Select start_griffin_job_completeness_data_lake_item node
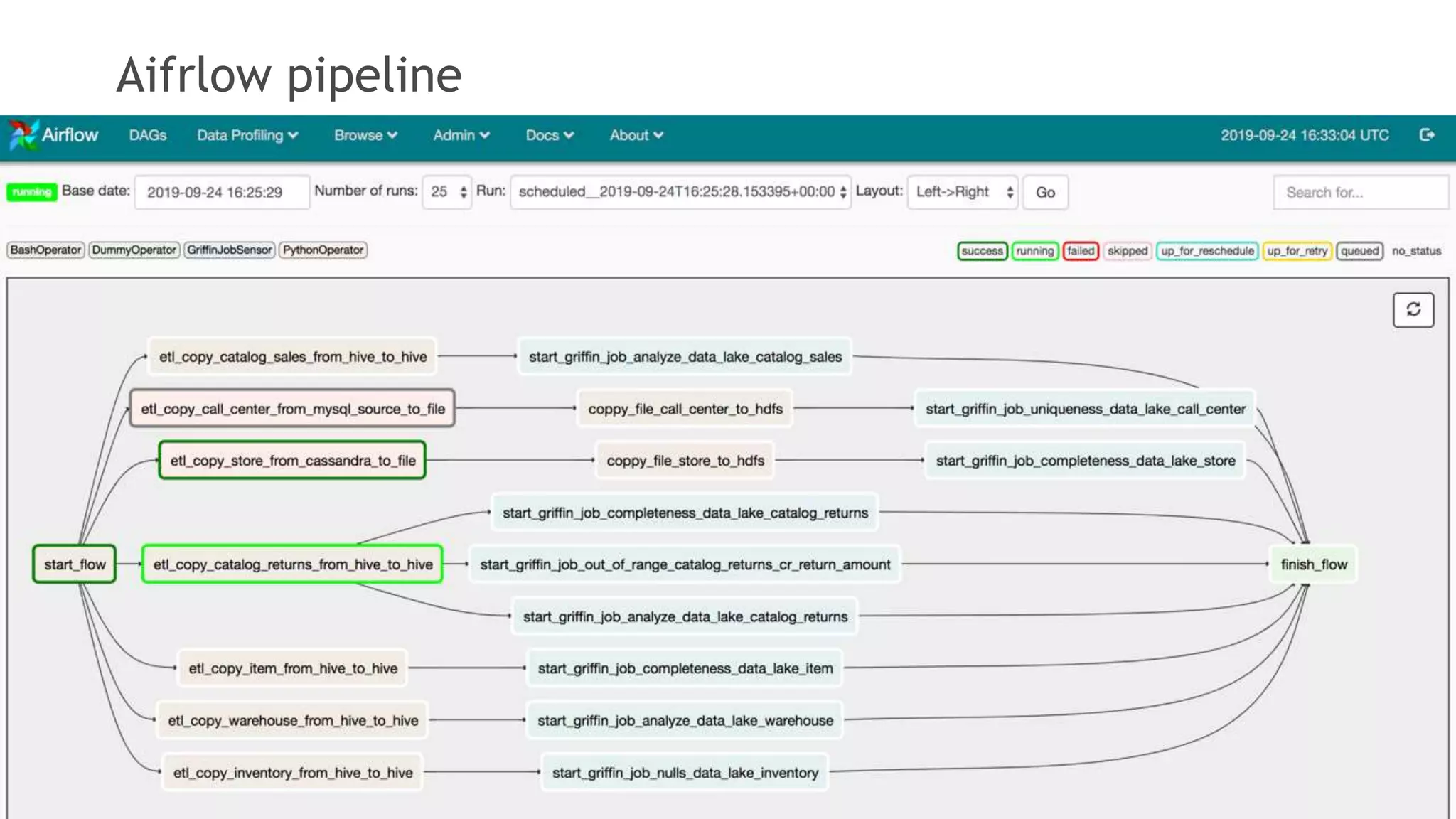The image size is (1456, 819). point(685,668)
